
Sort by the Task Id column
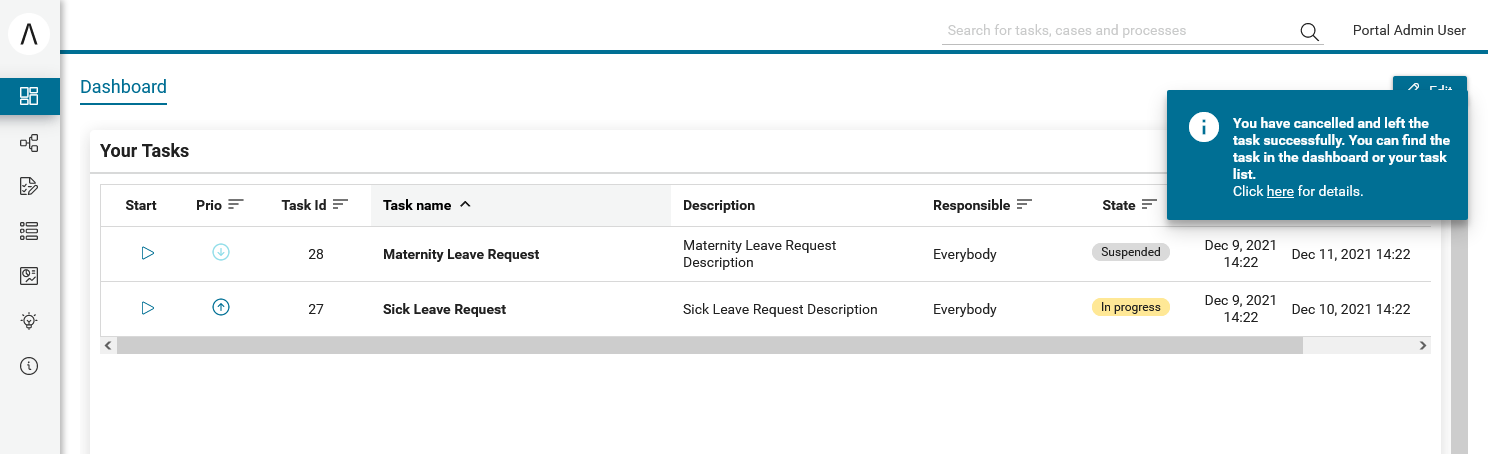click(x=340, y=204)
